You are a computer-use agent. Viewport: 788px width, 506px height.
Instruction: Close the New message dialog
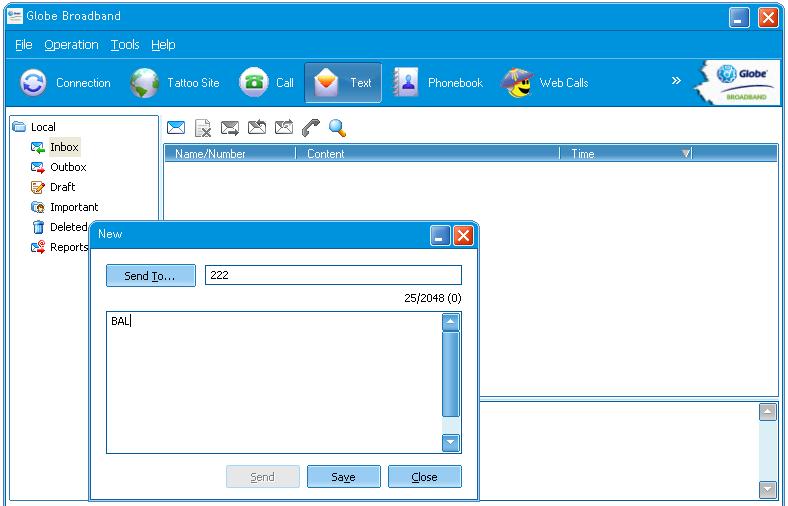pyautogui.click(x=463, y=236)
